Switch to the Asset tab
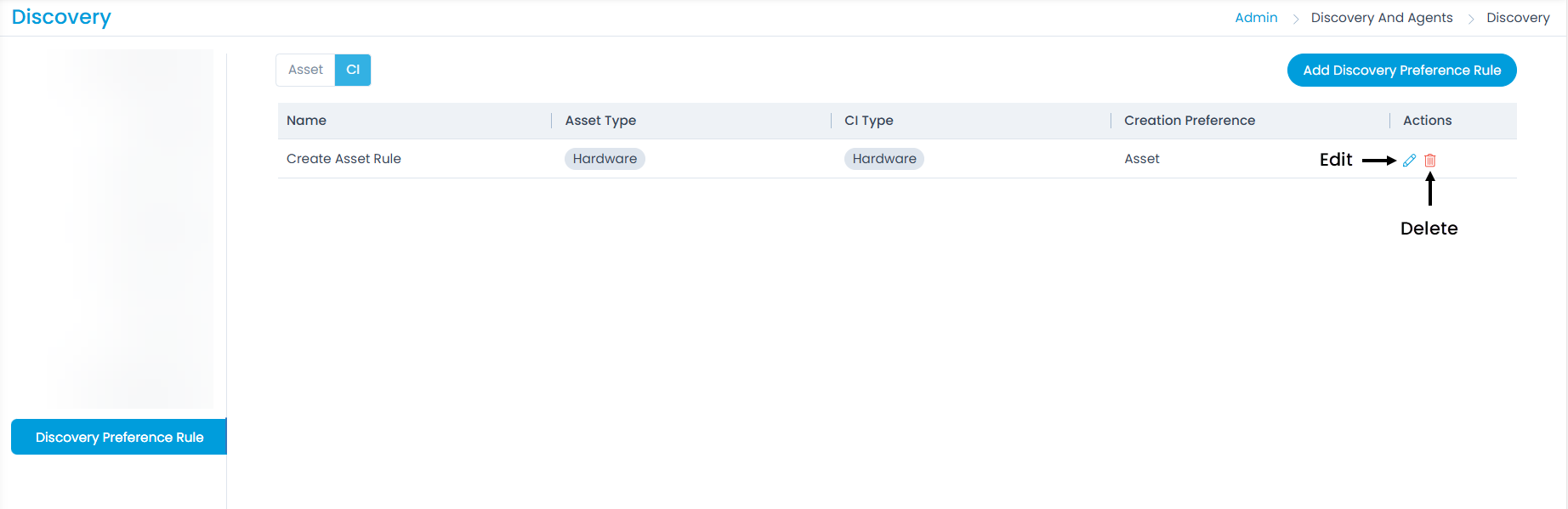 coord(305,70)
